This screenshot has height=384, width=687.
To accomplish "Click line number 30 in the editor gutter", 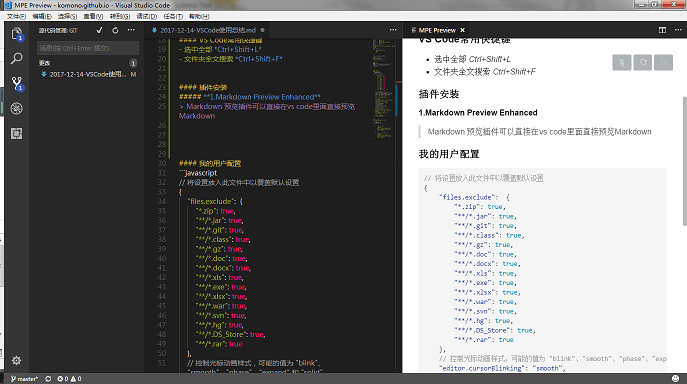I will pyautogui.click(x=162, y=163).
